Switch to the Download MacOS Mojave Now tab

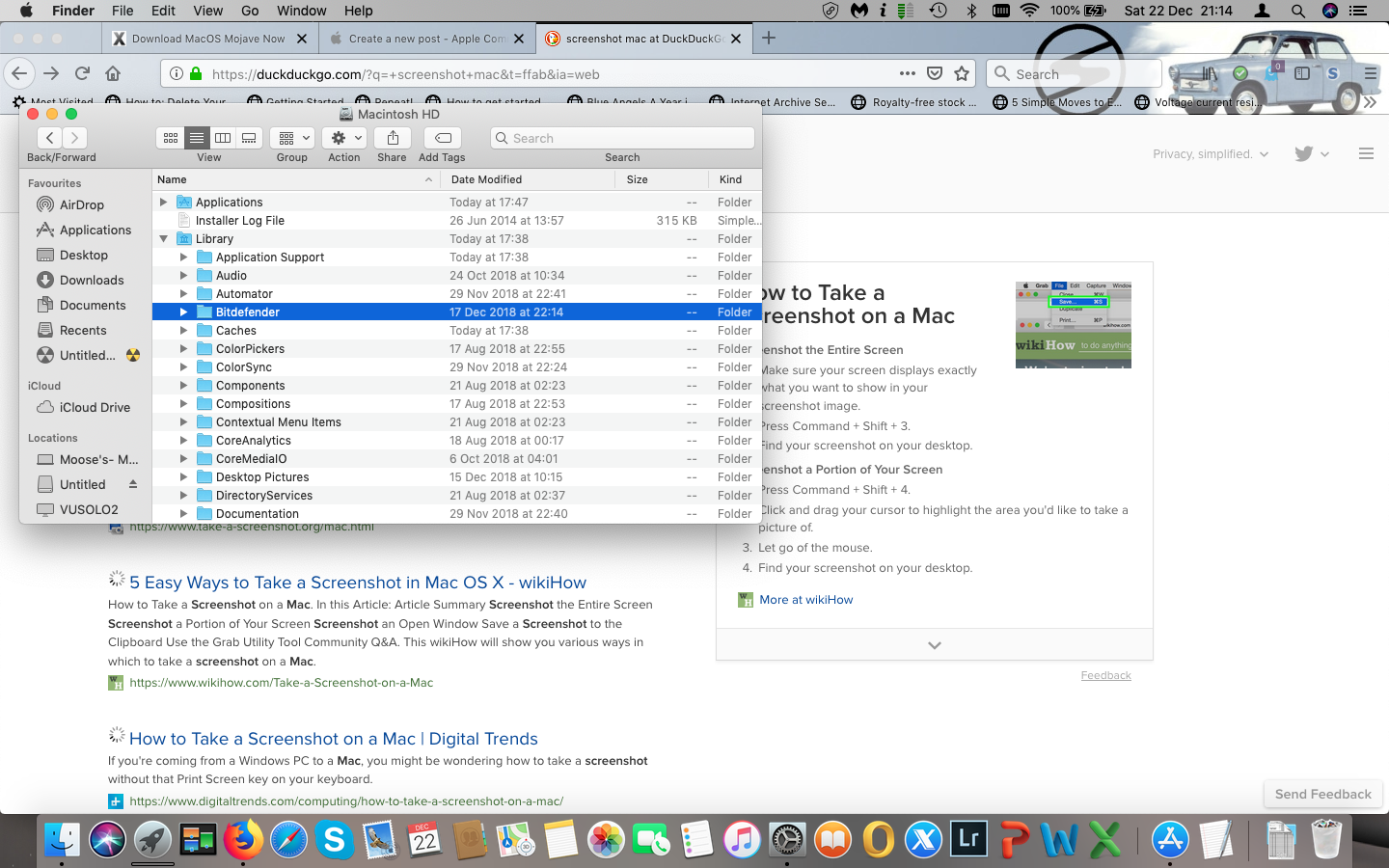click(x=209, y=39)
